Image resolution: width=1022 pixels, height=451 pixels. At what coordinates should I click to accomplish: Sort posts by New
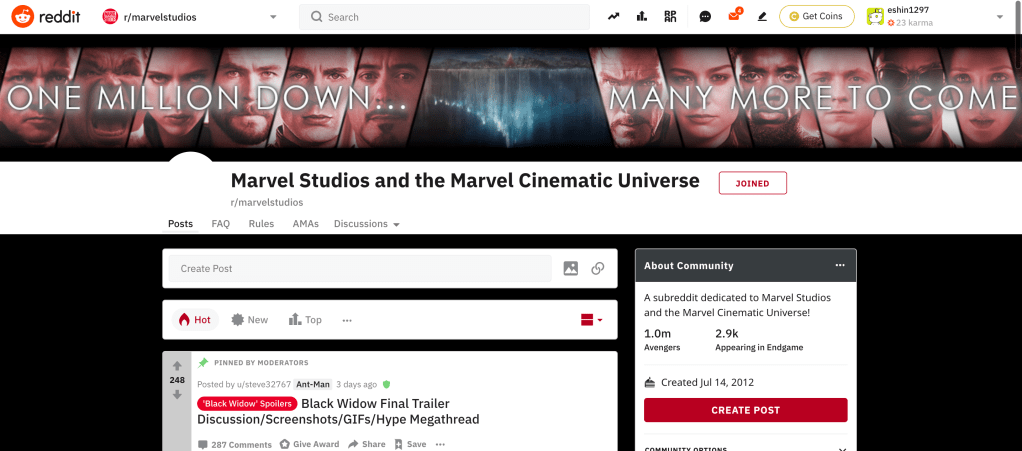point(249,320)
